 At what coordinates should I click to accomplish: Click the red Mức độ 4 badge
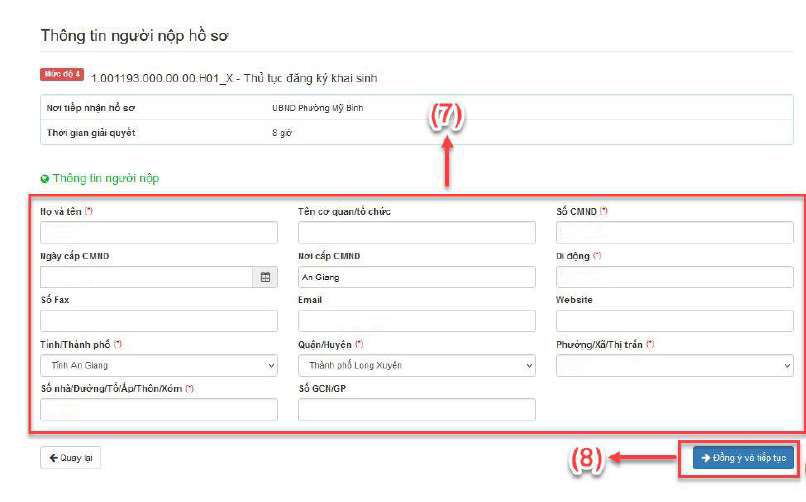coord(62,75)
